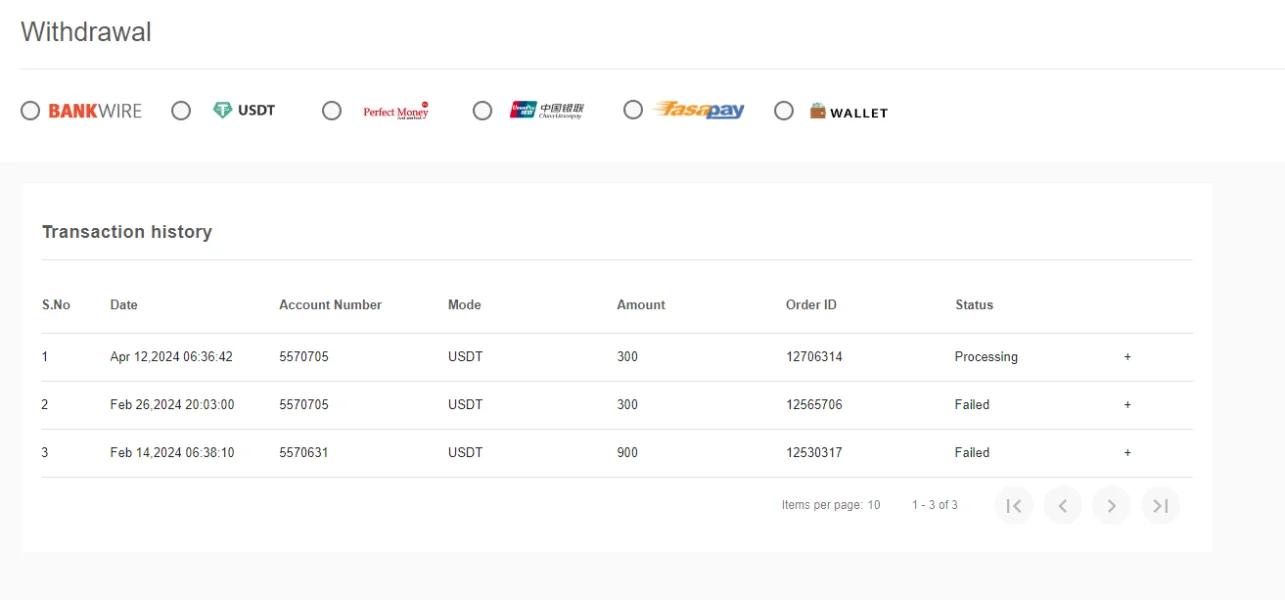This screenshot has width=1285, height=600.
Task: Click account number 5570705 in row 1
Action: point(304,357)
